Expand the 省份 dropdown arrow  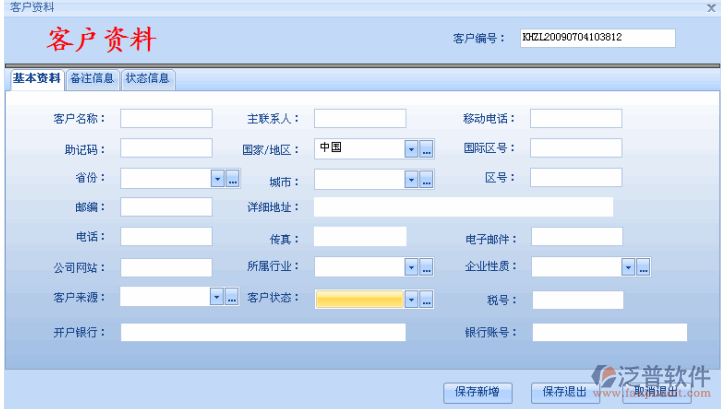[x=217, y=179]
